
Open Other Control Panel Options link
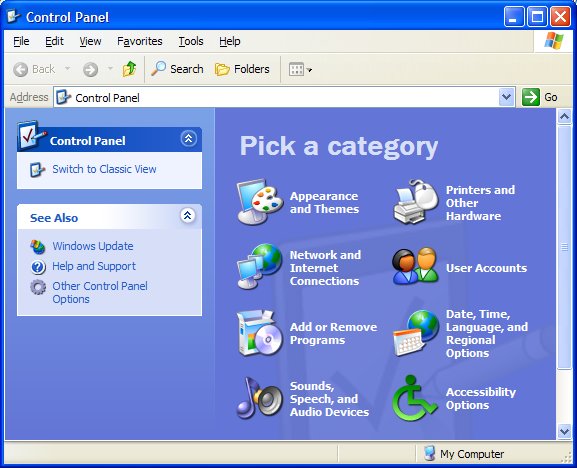(x=100, y=292)
